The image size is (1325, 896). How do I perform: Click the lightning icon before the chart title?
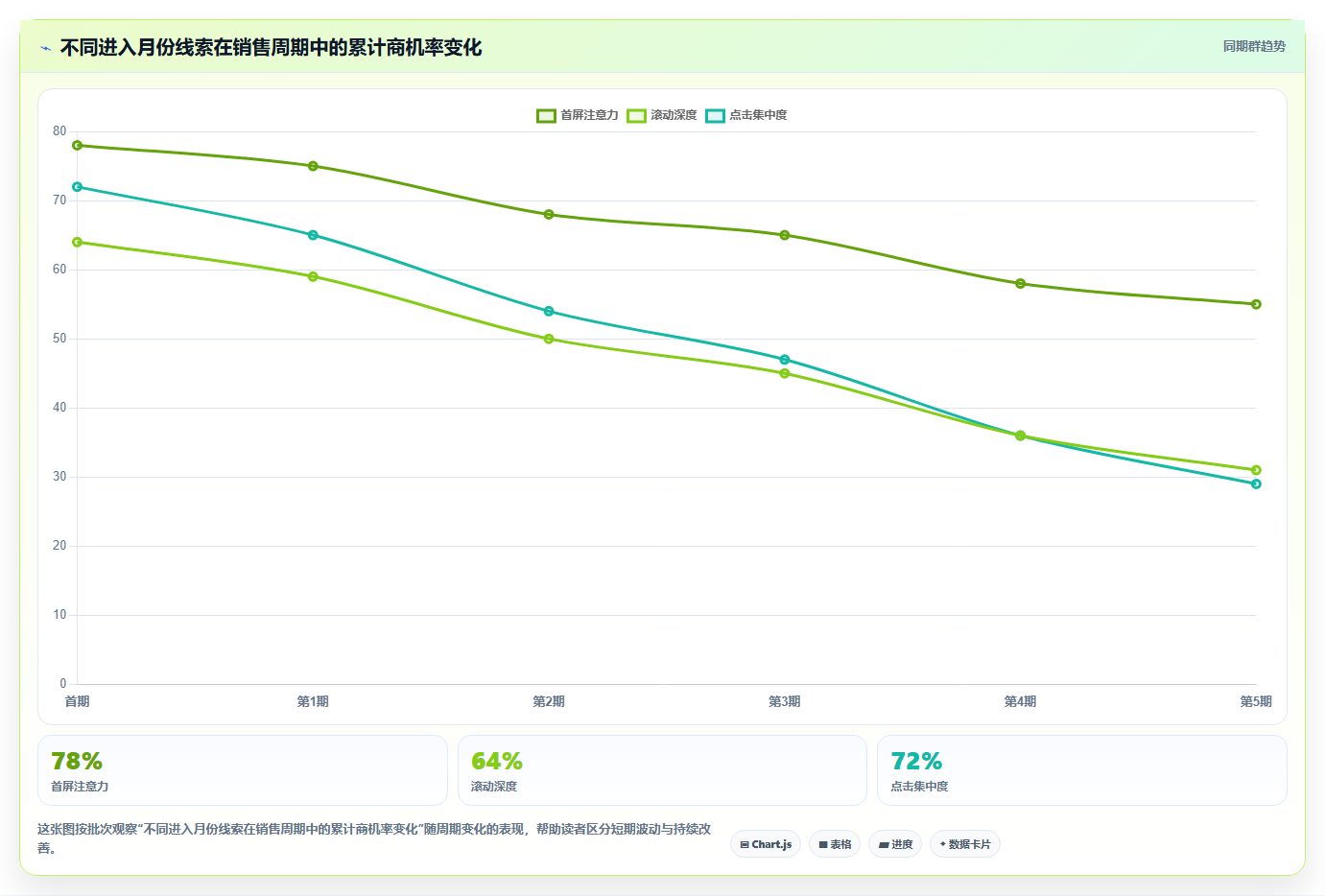[x=45, y=48]
